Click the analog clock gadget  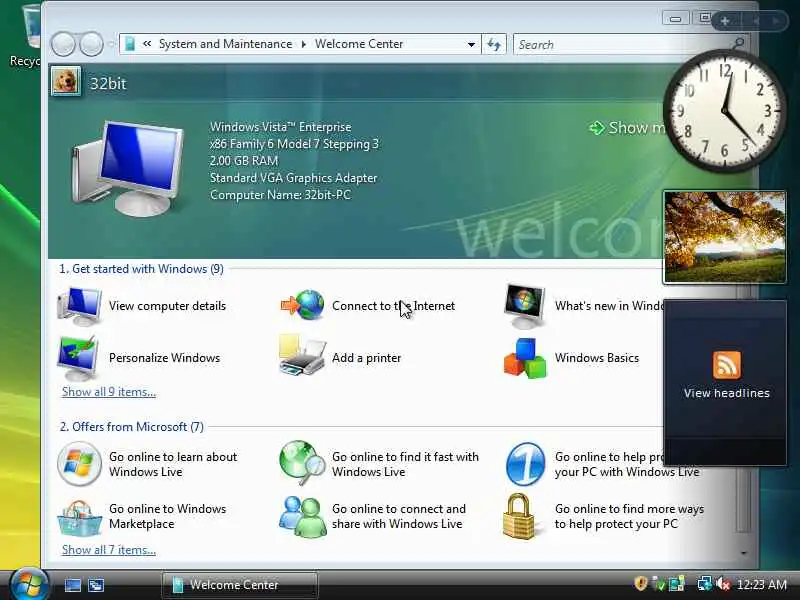pyautogui.click(x=724, y=111)
